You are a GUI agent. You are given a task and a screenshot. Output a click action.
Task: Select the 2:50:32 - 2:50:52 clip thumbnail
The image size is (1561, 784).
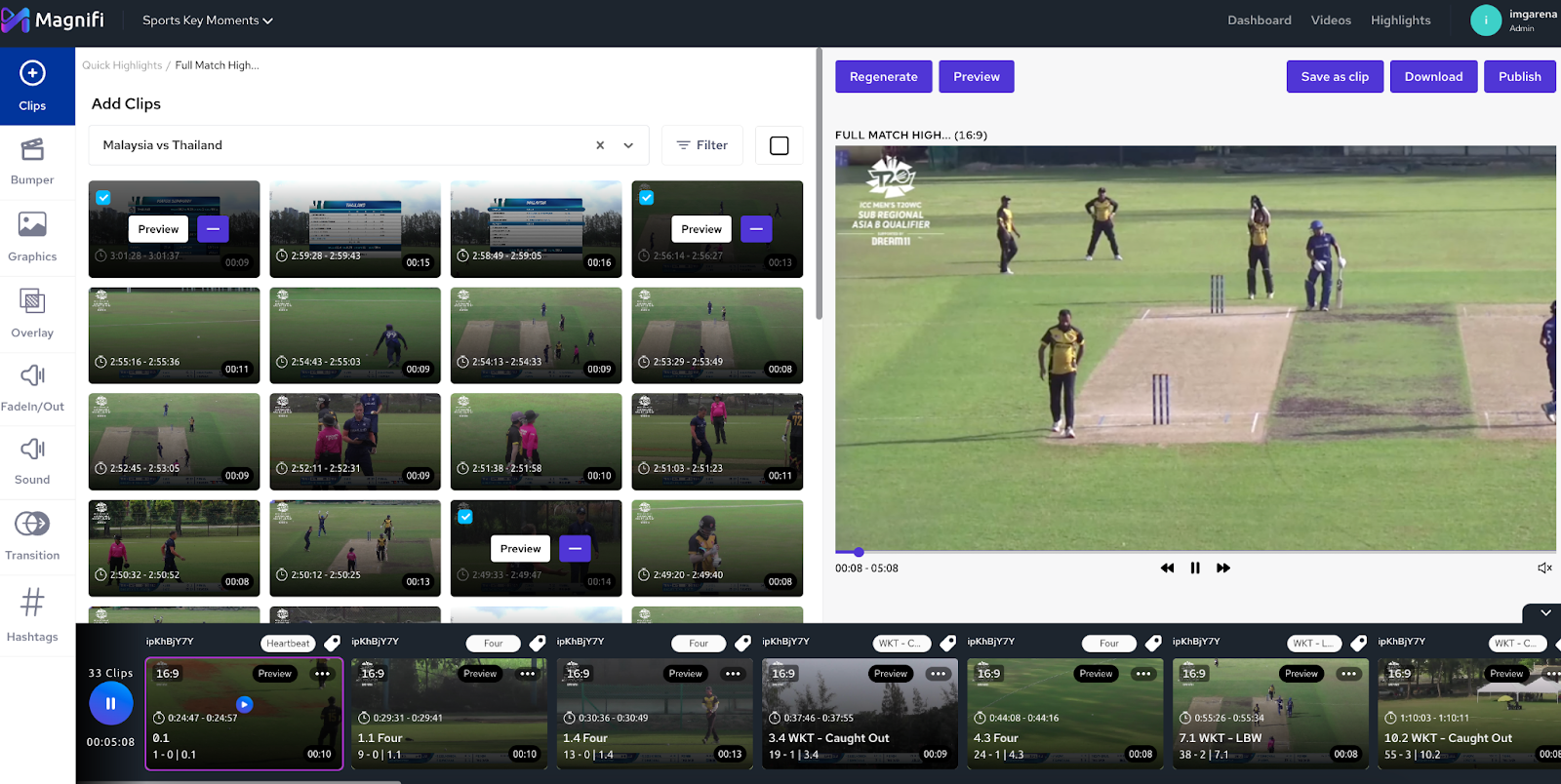coord(174,548)
